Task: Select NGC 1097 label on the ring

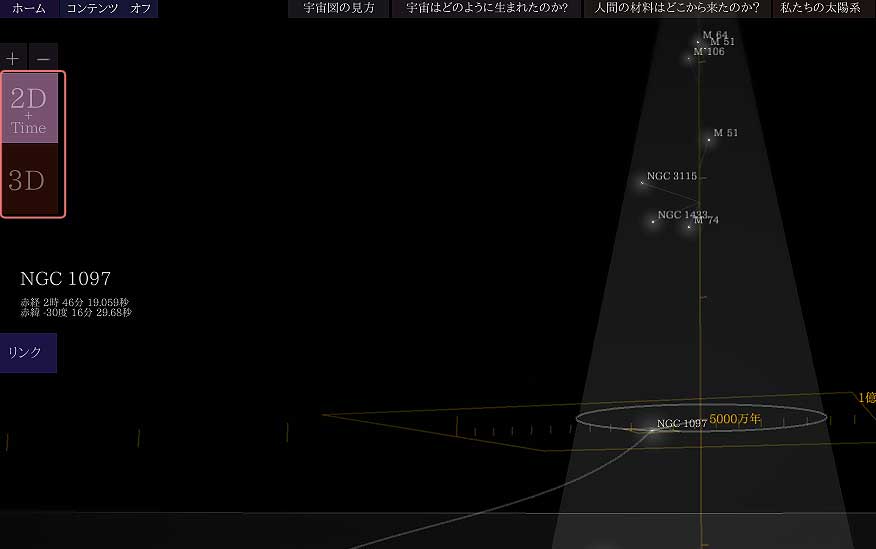Action: pyautogui.click(x=682, y=423)
